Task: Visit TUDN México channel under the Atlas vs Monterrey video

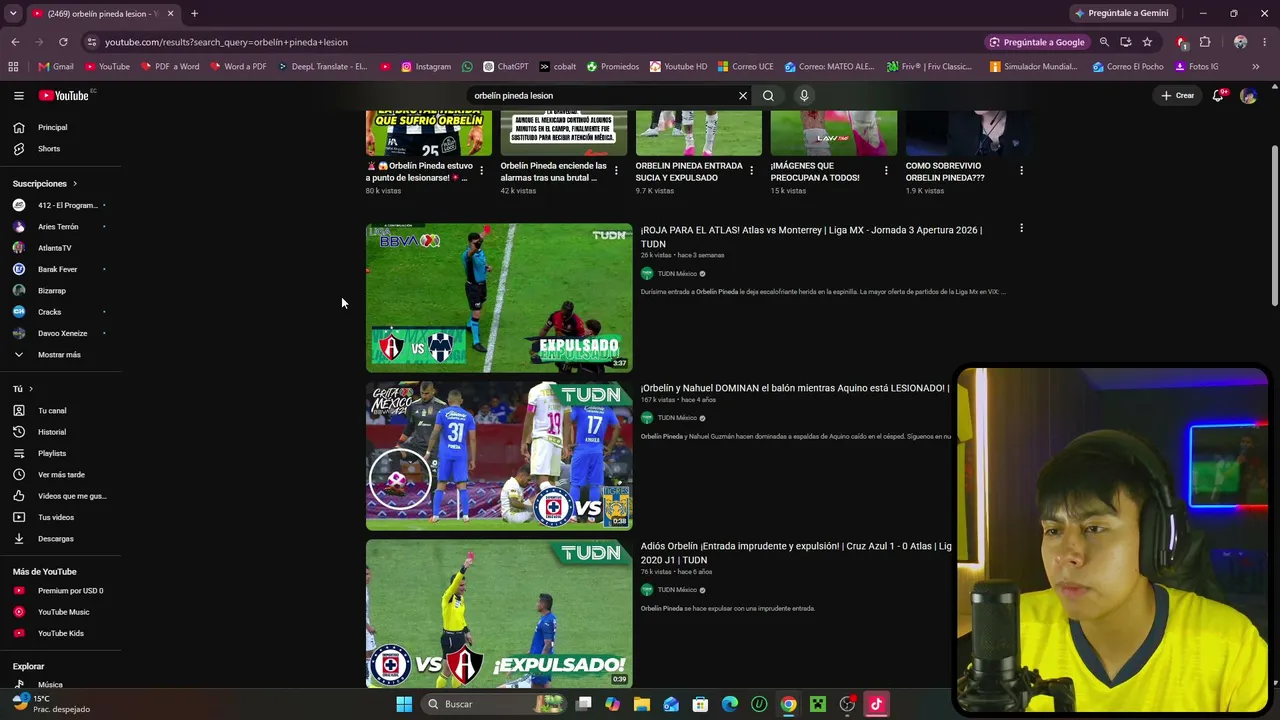Action: [677, 274]
